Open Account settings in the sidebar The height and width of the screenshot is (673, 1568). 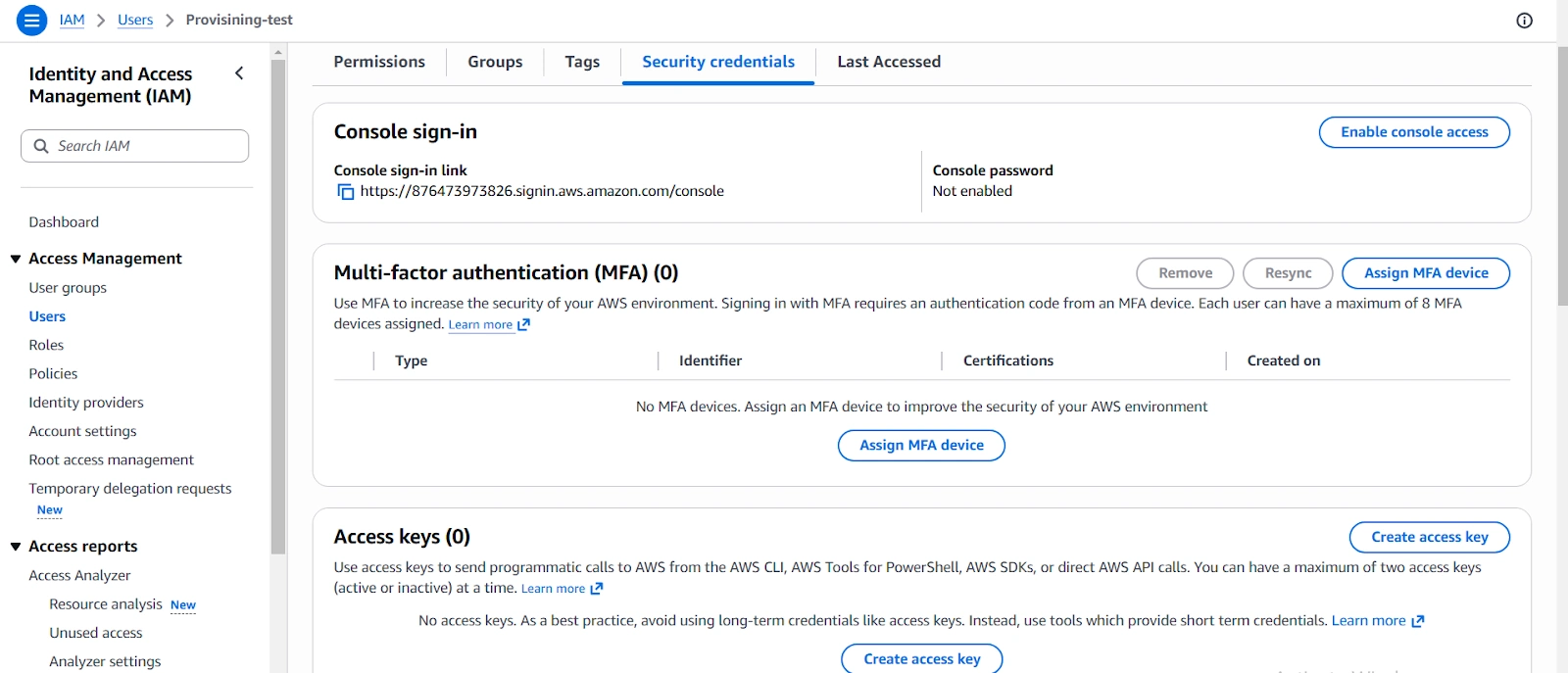tap(82, 431)
